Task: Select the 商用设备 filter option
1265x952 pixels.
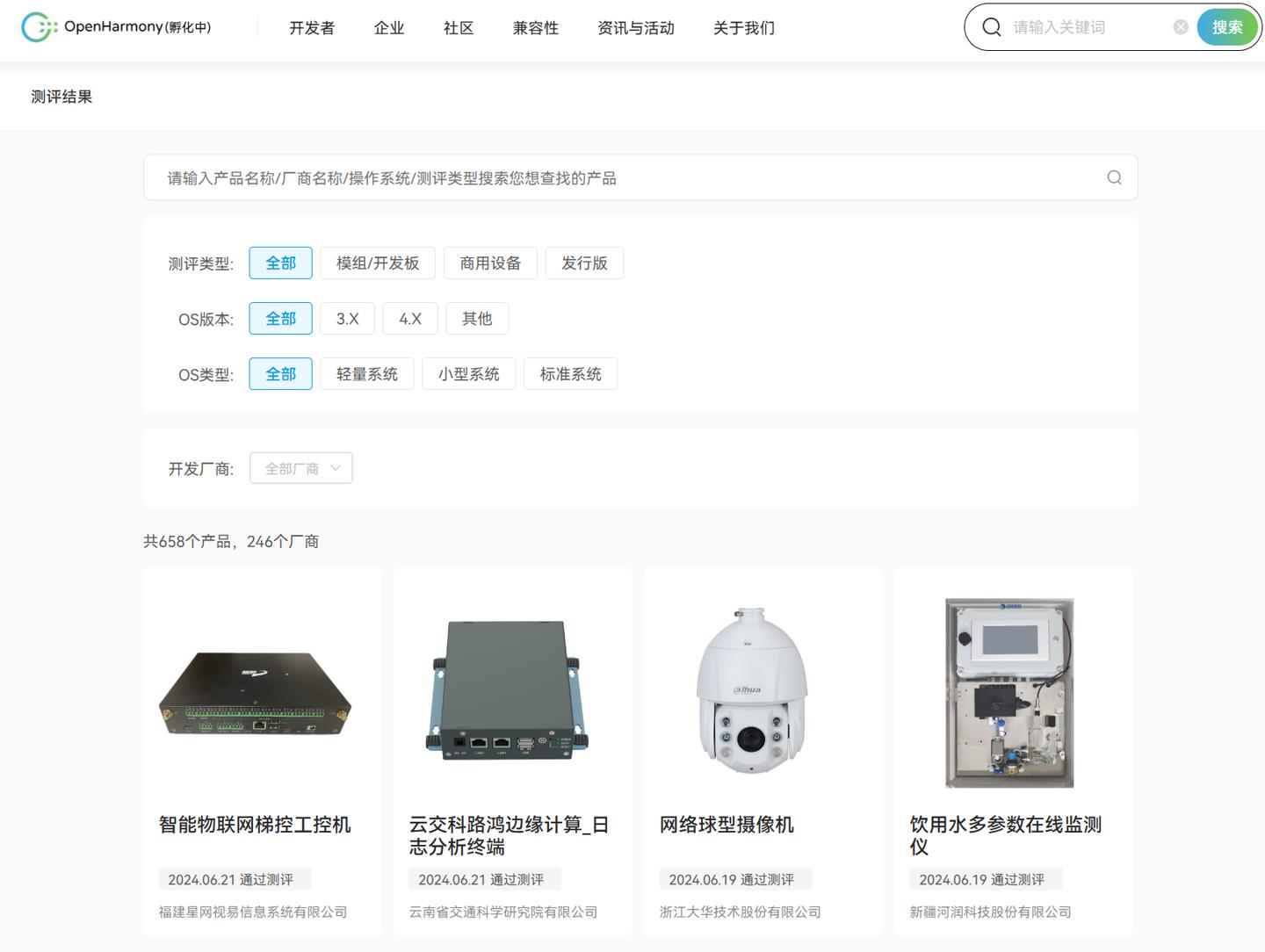Action: coord(490,263)
